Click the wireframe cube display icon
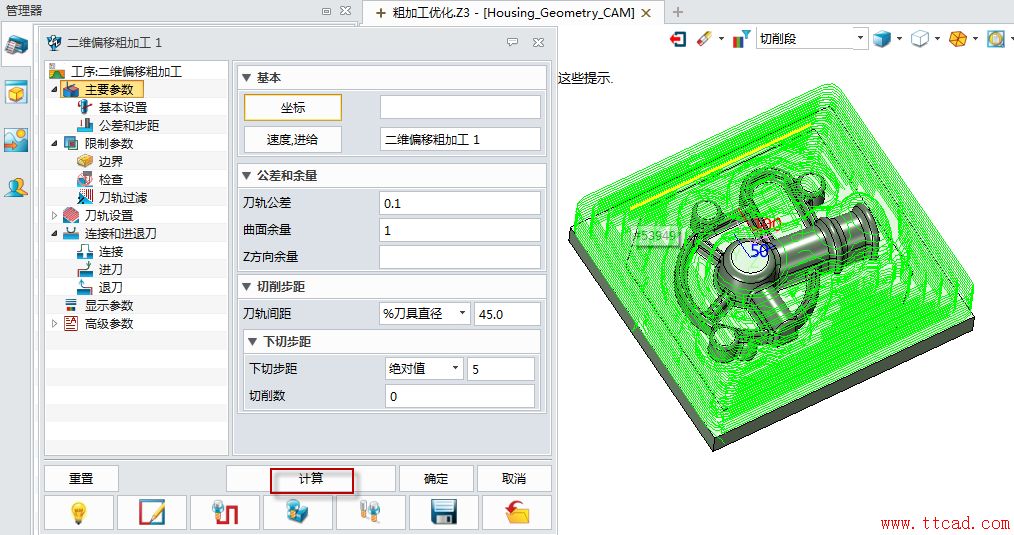1014x535 pixels. coord(920,39)
